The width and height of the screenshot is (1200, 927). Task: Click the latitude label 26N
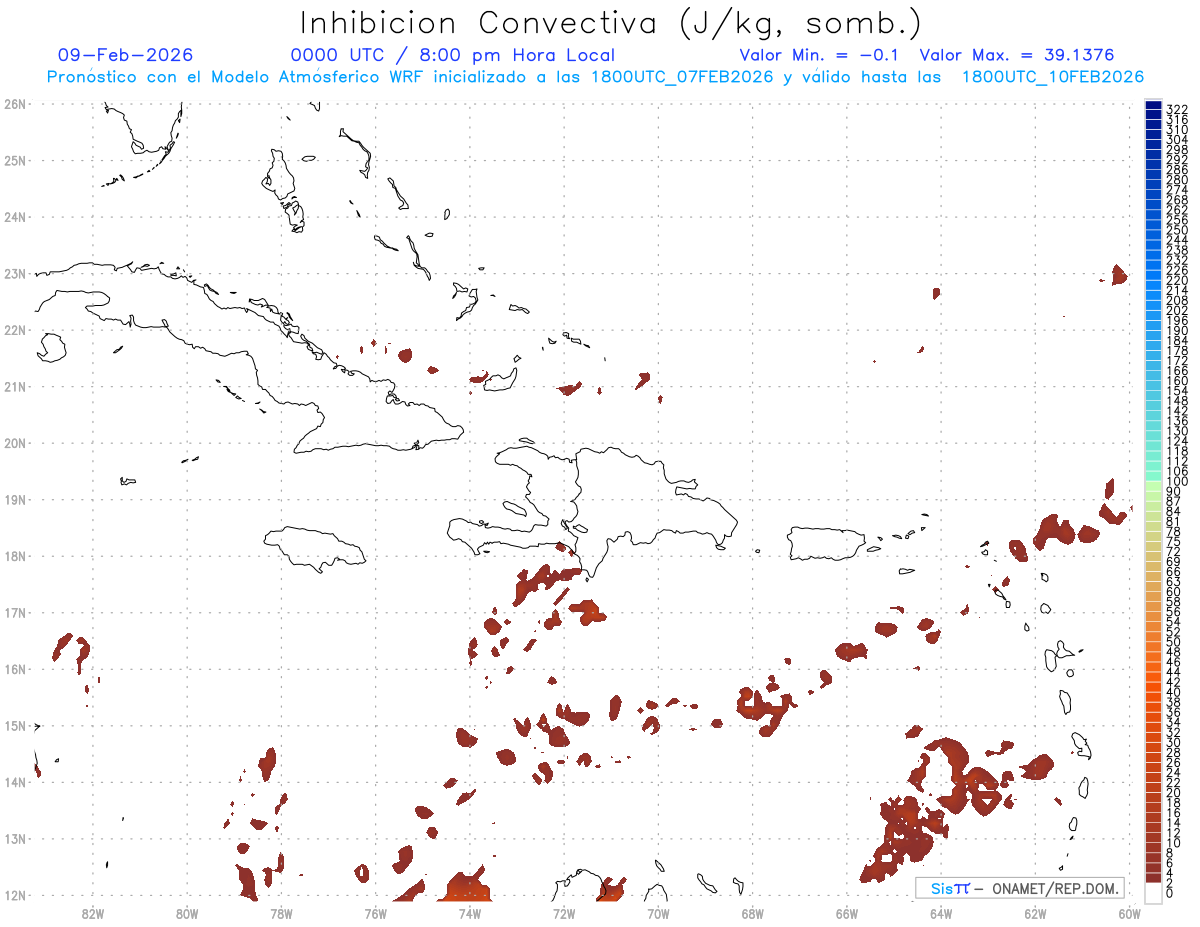15,103
